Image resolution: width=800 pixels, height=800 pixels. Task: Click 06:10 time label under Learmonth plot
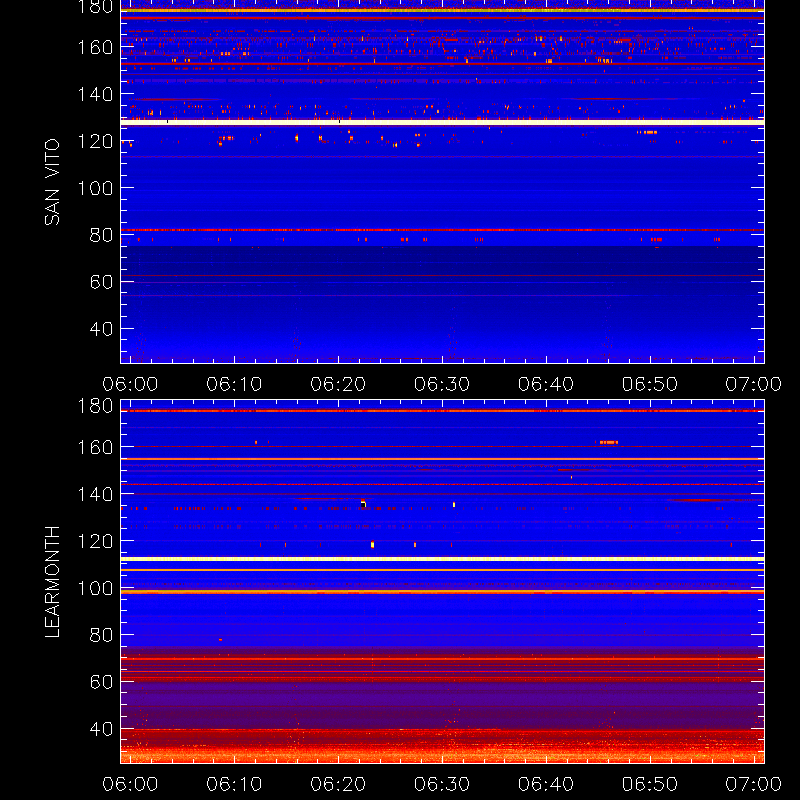(234, 784)
